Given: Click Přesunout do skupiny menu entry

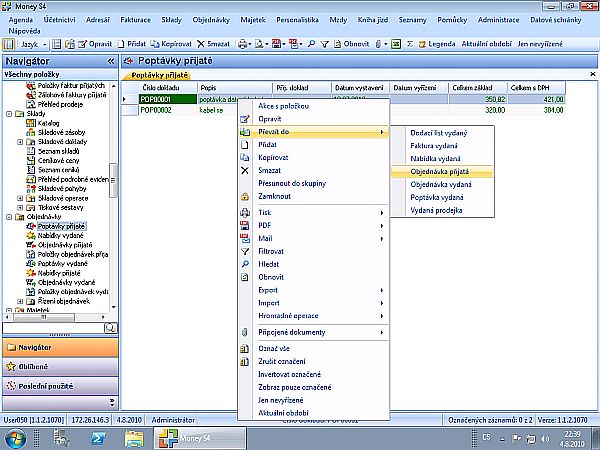Looking at the screenshot, I should click(x=292, y=183).
